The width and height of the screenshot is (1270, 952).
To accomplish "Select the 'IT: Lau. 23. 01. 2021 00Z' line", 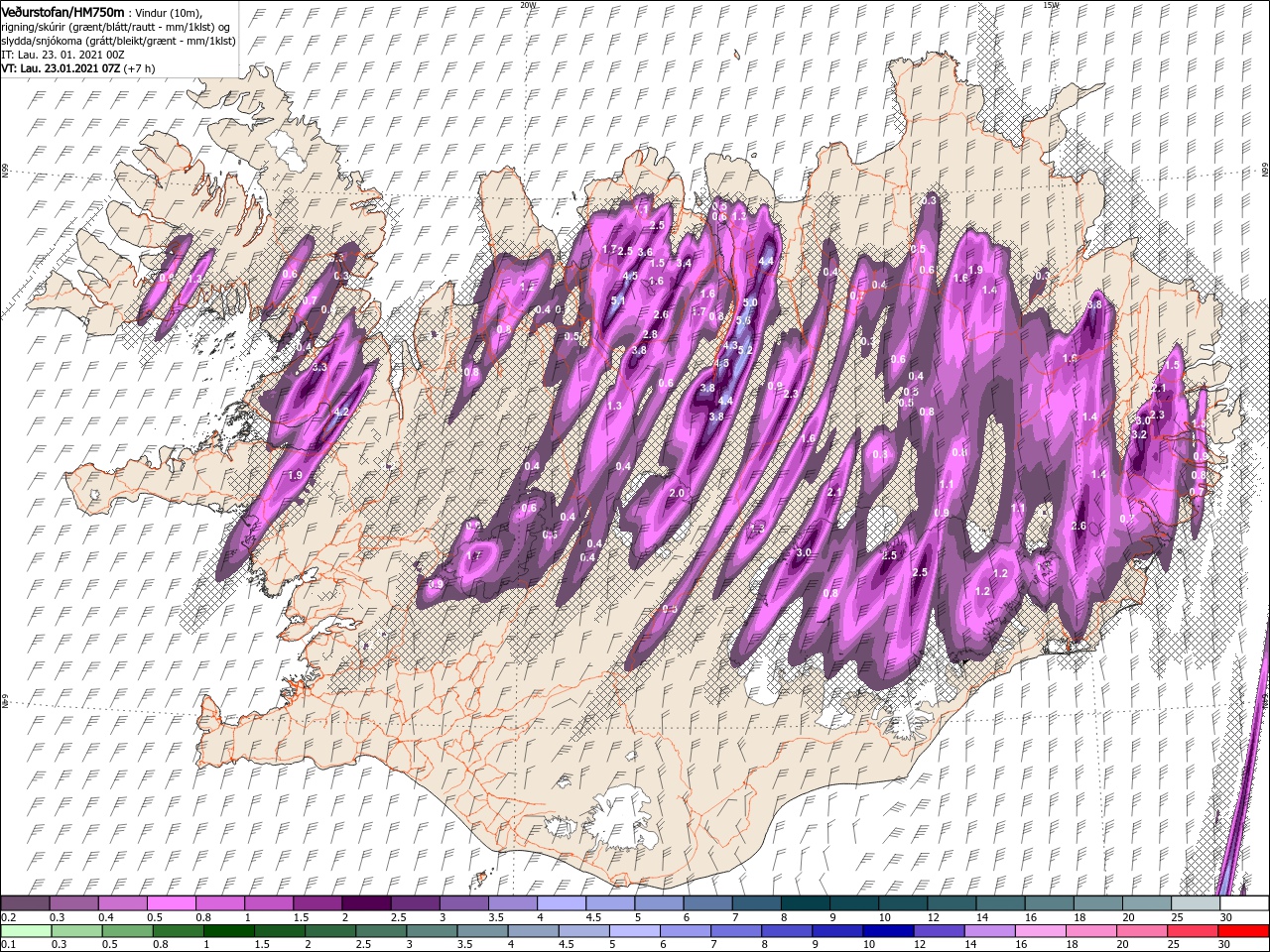I will [63, 55].
